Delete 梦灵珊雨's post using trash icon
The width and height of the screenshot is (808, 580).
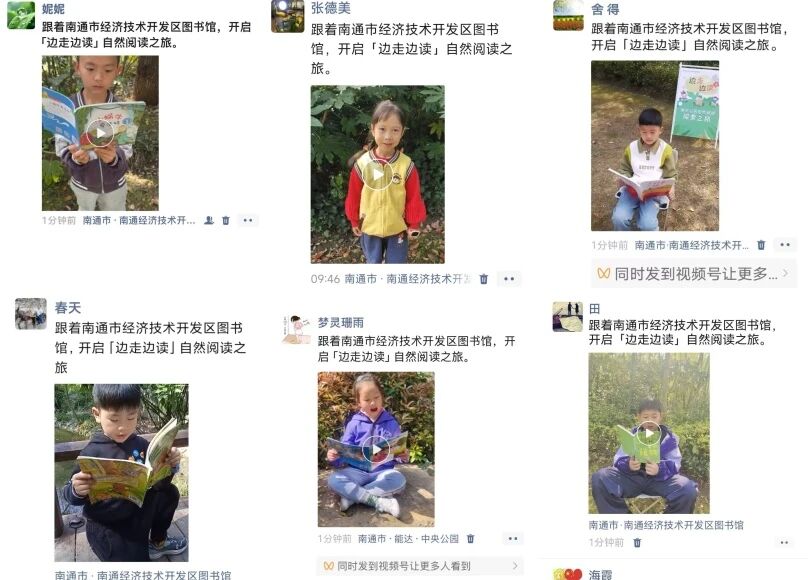[x=470, y=539]
